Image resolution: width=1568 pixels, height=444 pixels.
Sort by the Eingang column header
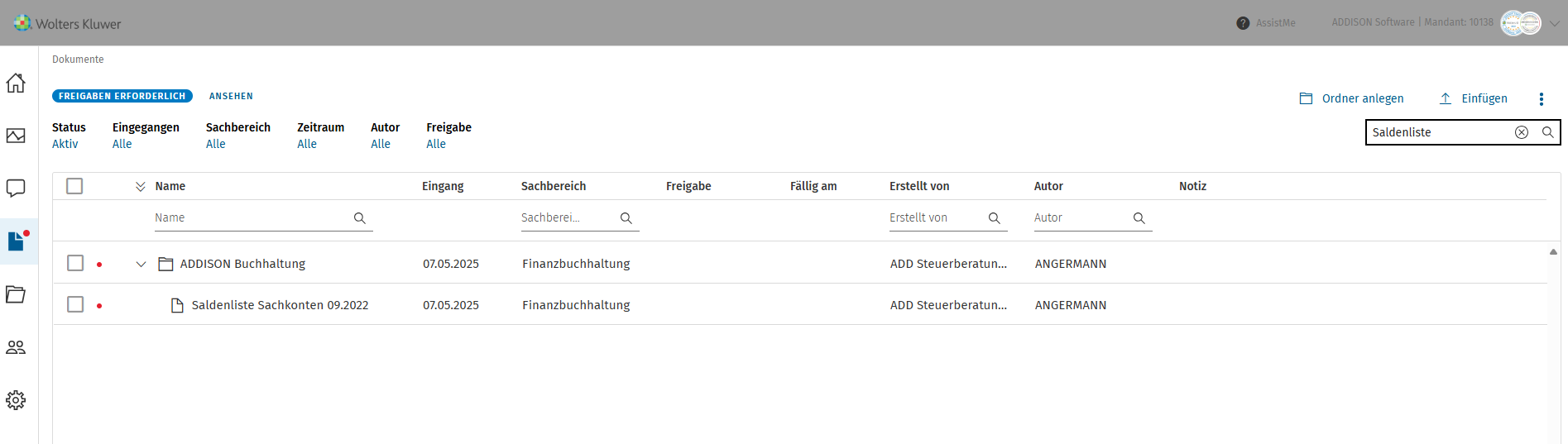[x=443, y=186]
